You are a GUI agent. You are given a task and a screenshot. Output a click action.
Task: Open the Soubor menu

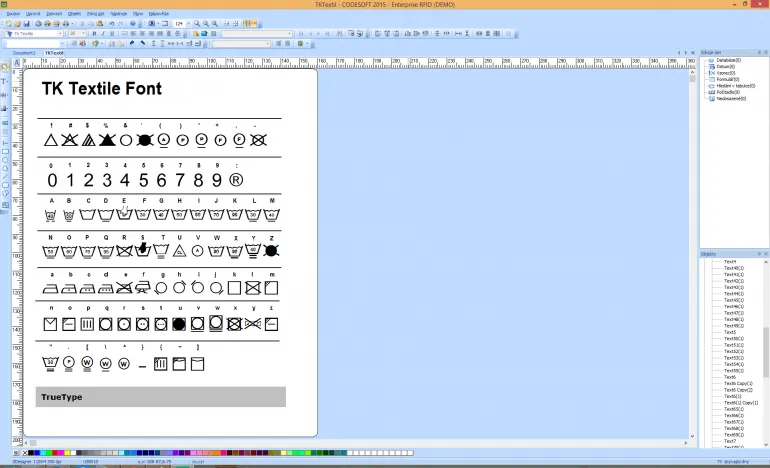(x=13, y=14)
